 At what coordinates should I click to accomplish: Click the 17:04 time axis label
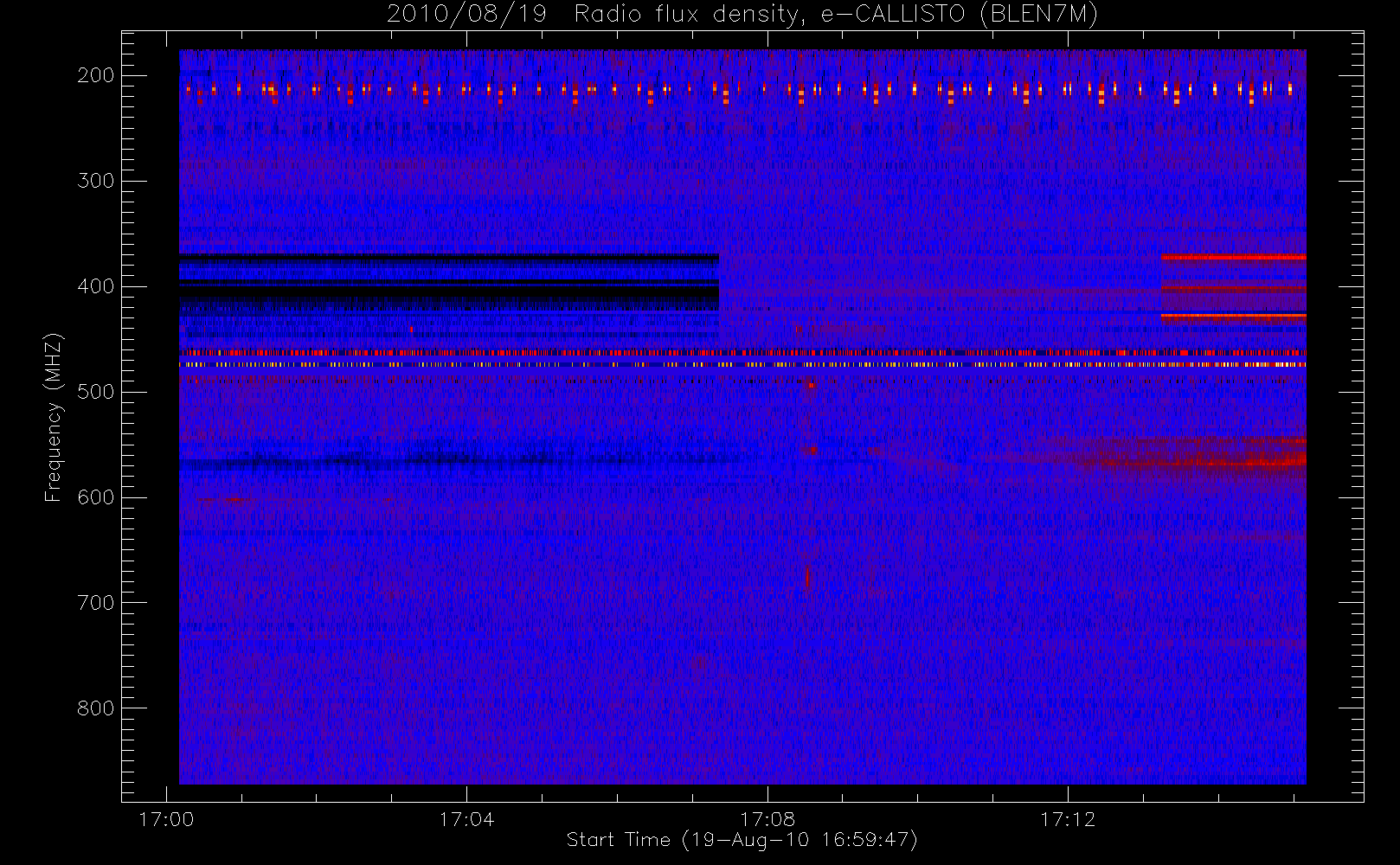click(x=466, y=818)
